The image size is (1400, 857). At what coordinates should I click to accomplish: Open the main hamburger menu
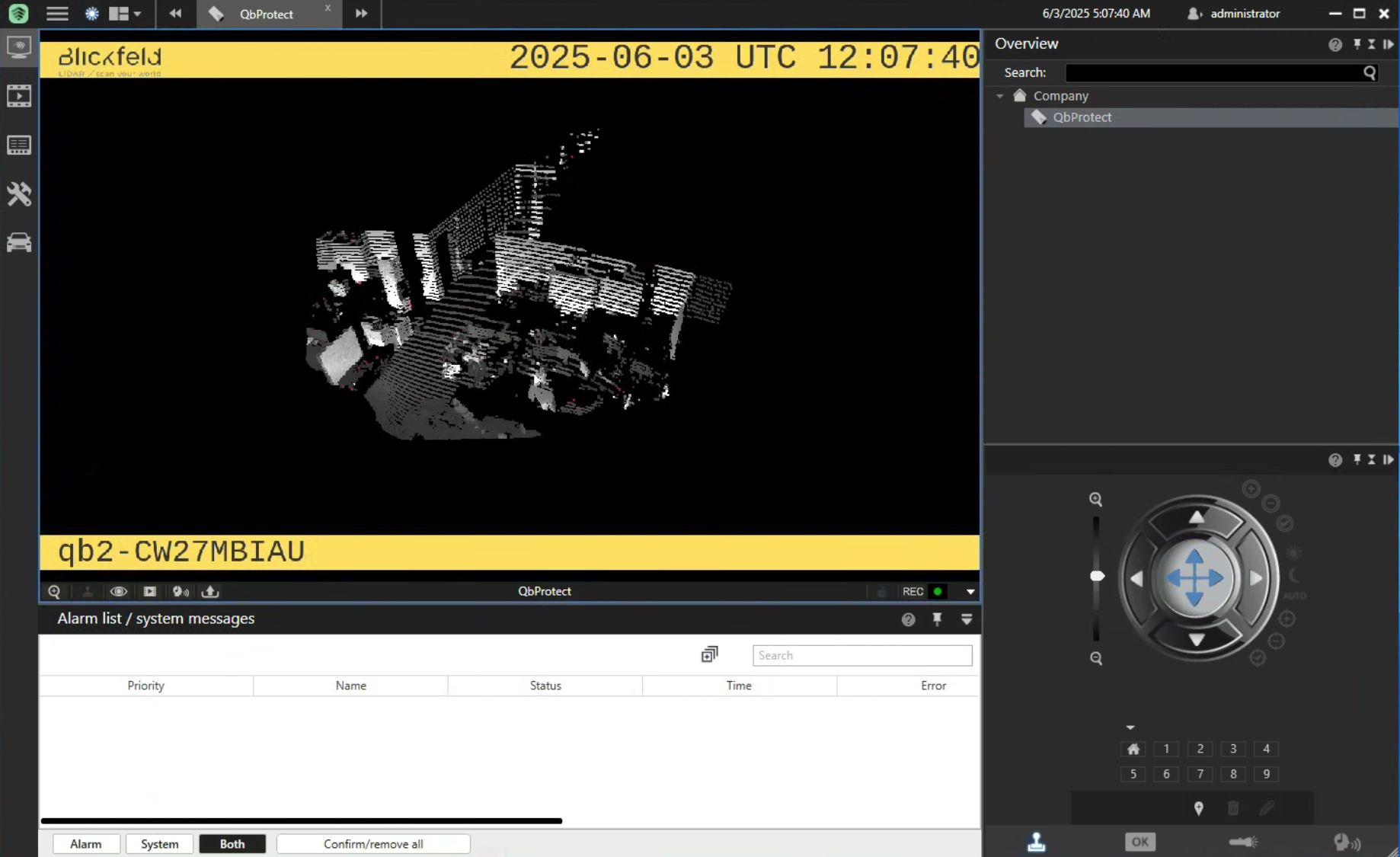click(57, 14)
